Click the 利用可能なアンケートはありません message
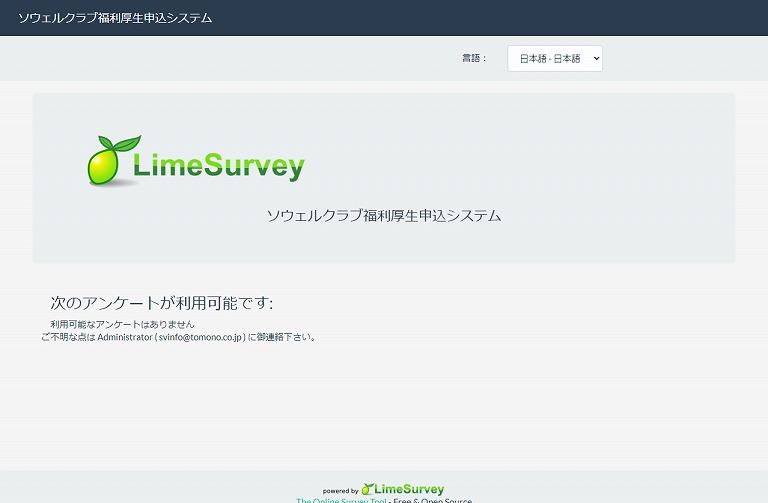768x503 pixels. coord(122,325)
